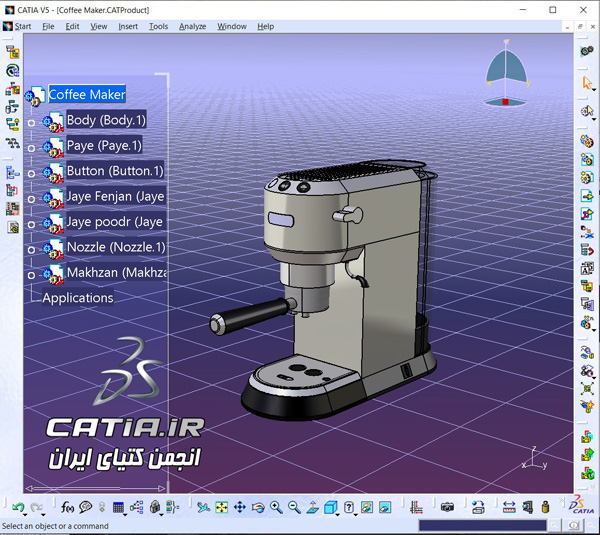Click the power input field in status bar
Screen dimensions: 600x535
click(482, 525)
